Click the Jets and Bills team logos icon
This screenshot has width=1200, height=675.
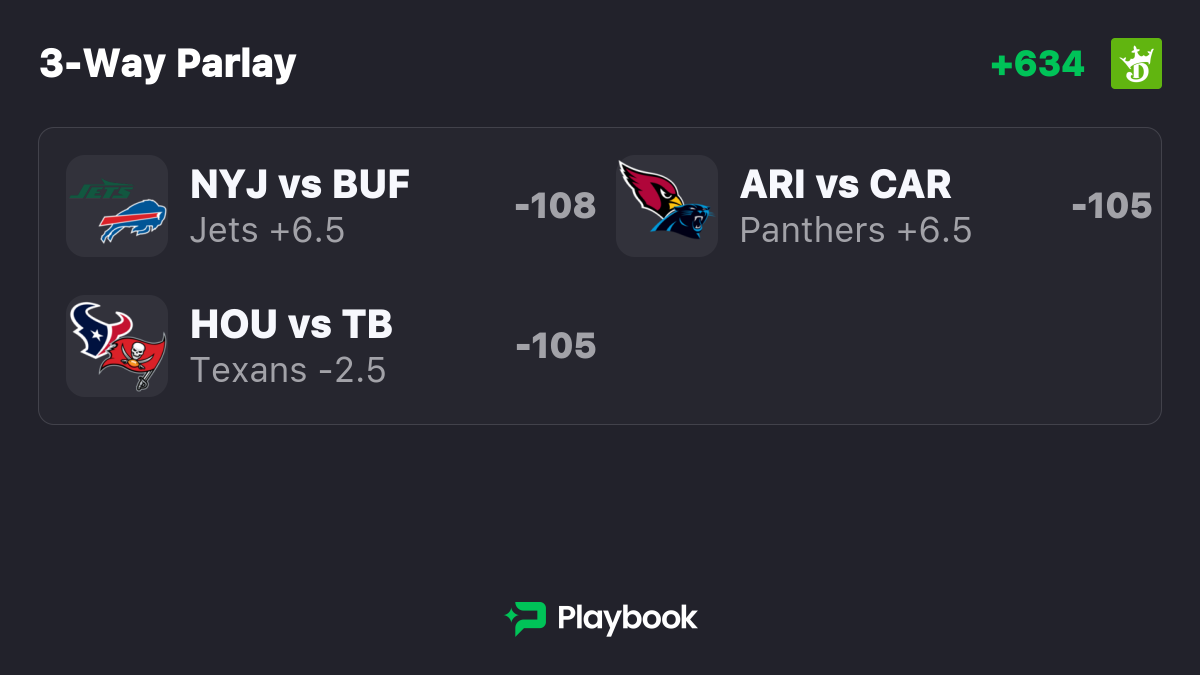[x=117, y=206]
